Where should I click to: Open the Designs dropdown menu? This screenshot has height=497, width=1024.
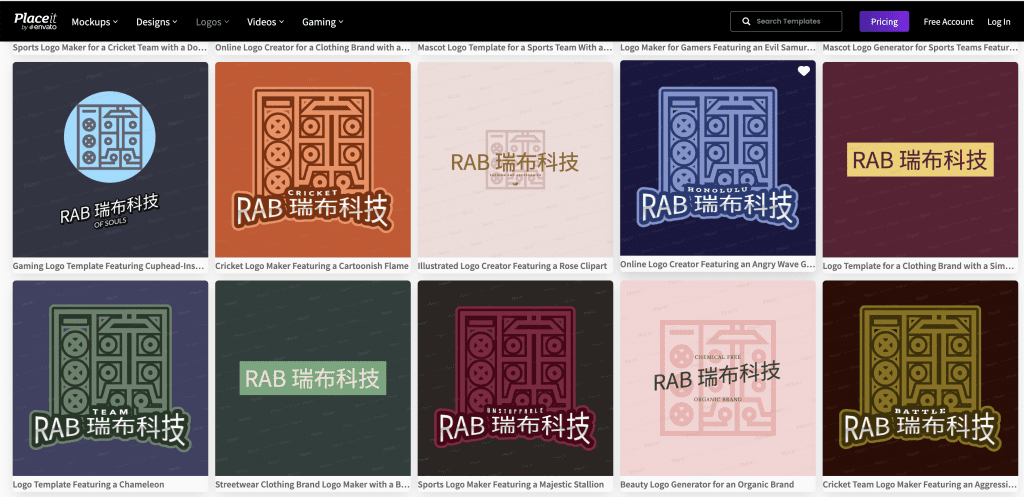tap(156, 21)
